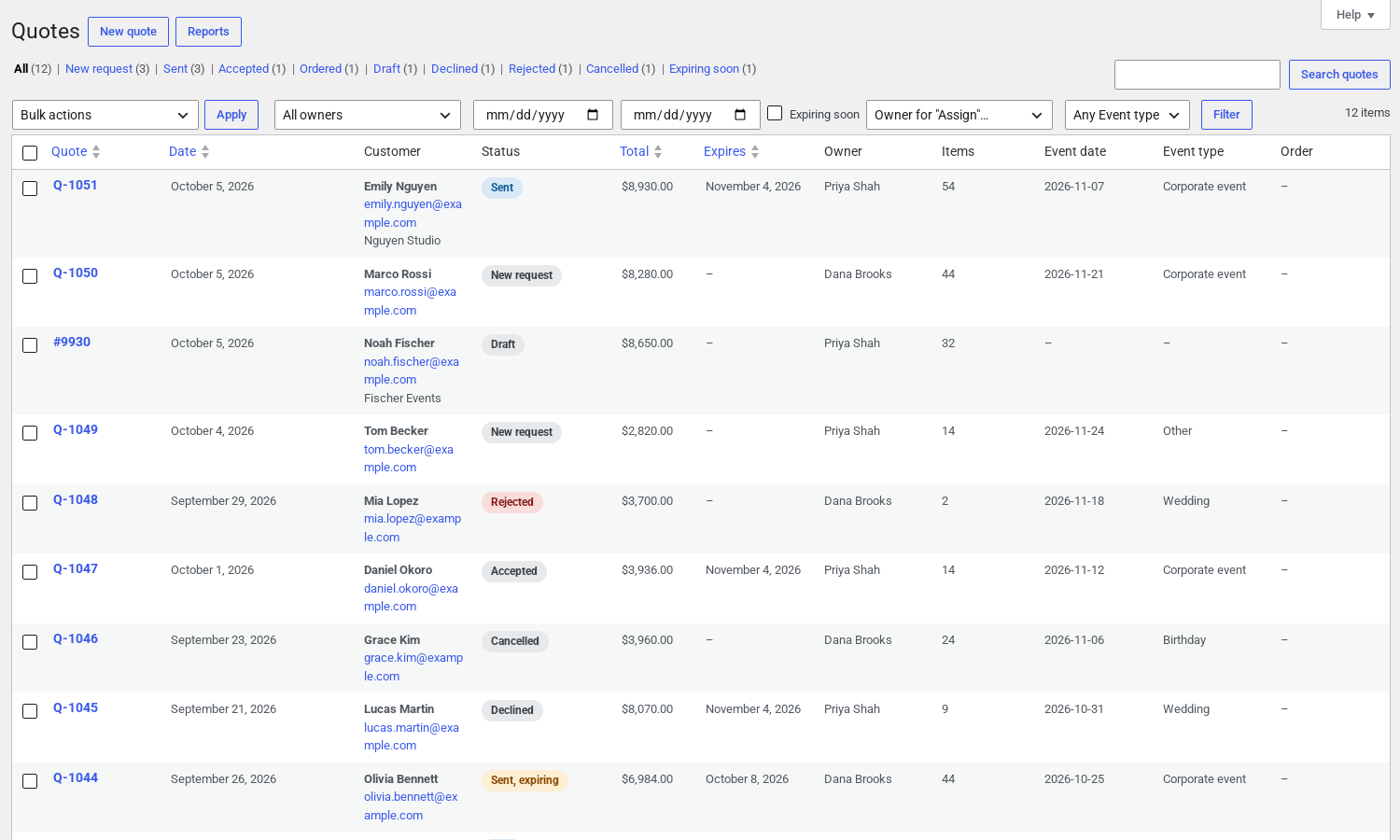Select checkbox for quote Q-1048
The width and height of the screenshot is (1400, 840).
30,503
